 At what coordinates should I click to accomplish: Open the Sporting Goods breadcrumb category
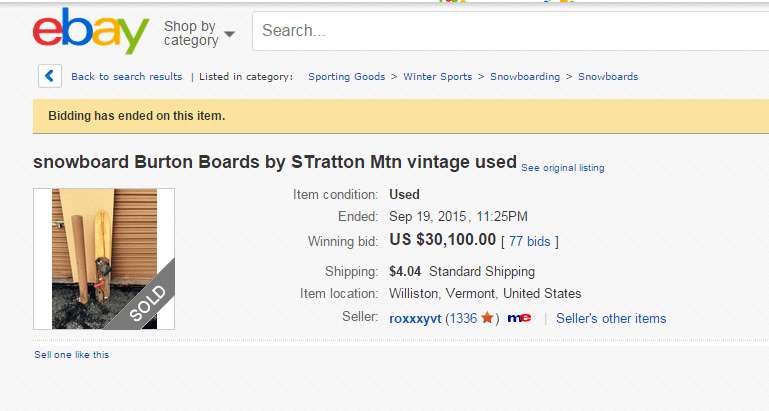346,77
